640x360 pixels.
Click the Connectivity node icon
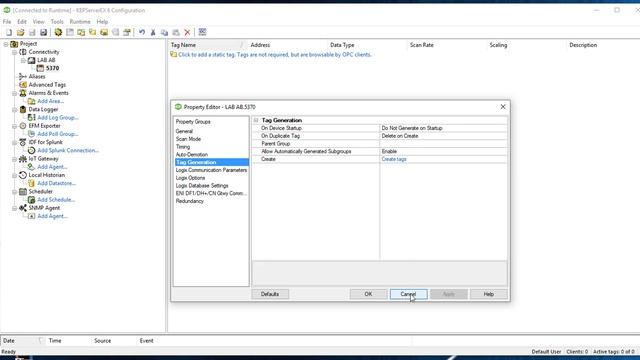tap(23, 52)
